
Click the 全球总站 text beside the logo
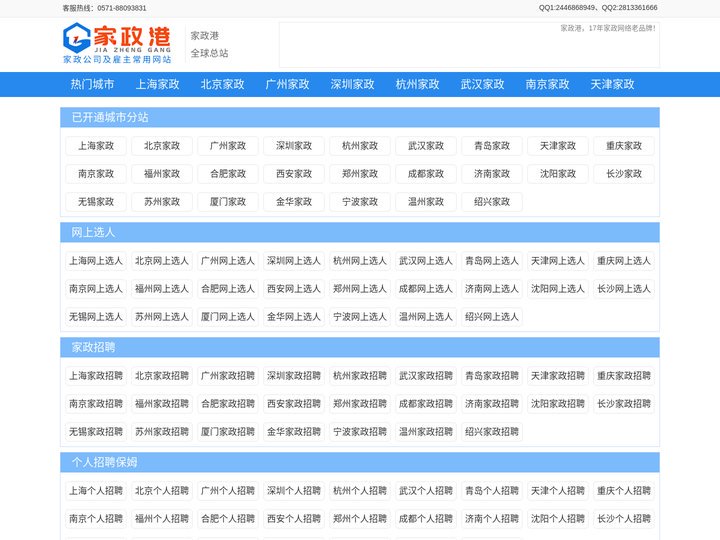click(209, 53)
